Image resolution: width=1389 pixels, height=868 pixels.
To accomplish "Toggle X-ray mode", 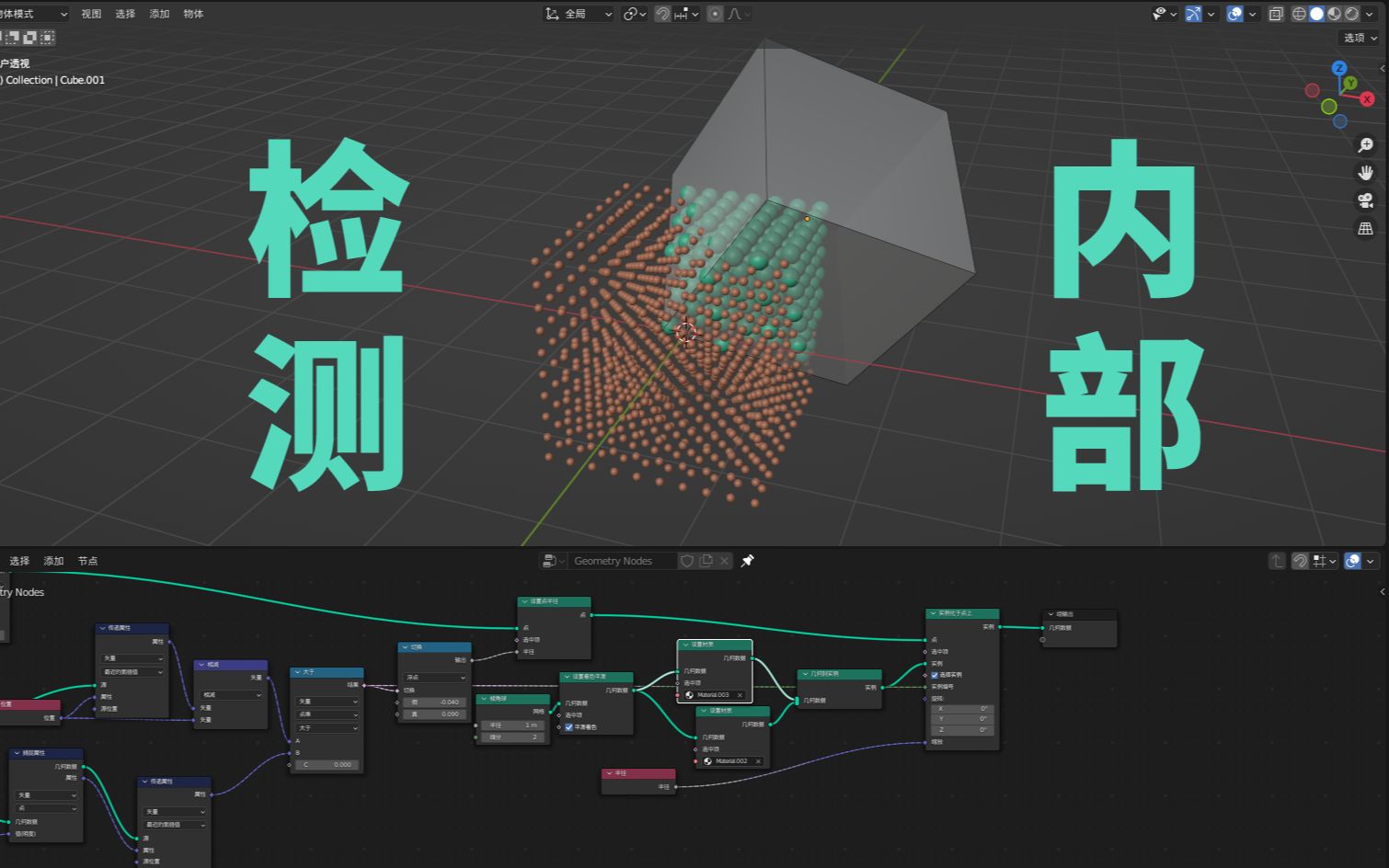I will tap(1276, 14).
